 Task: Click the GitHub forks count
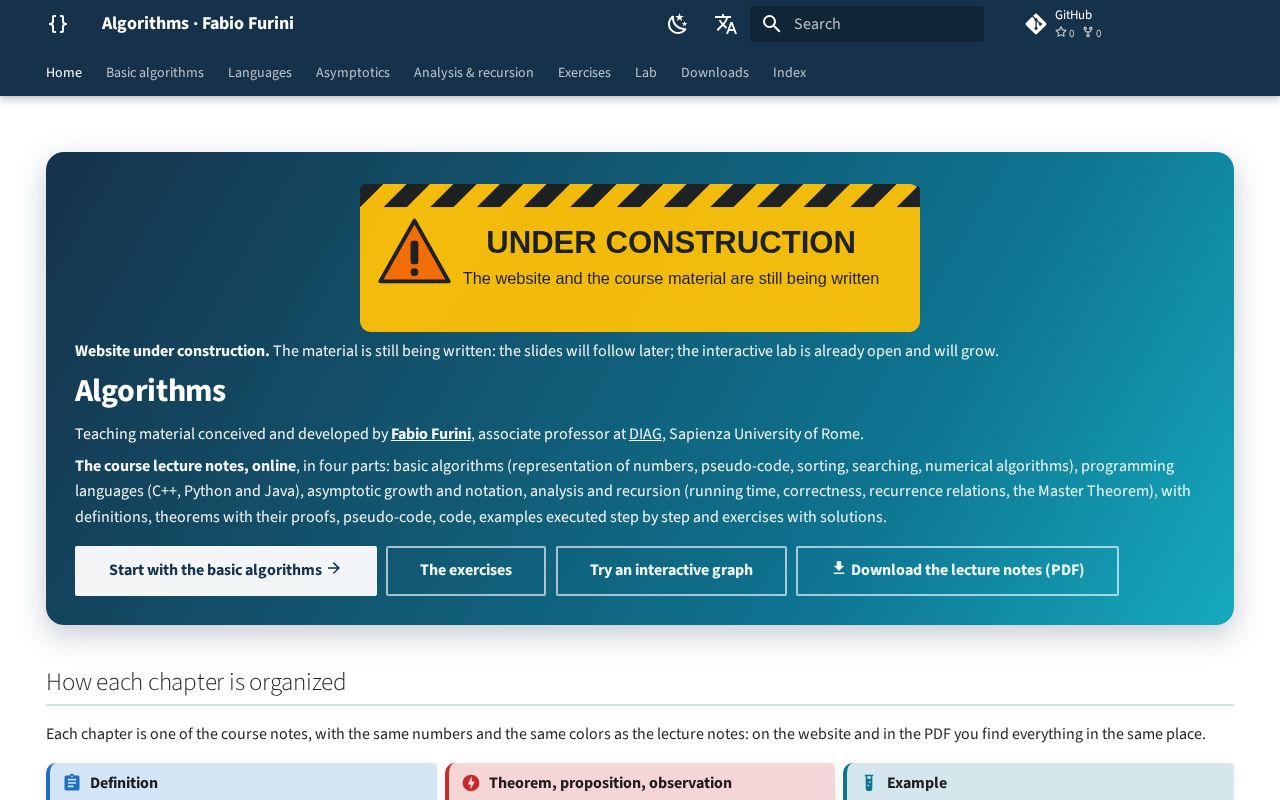1092,33
